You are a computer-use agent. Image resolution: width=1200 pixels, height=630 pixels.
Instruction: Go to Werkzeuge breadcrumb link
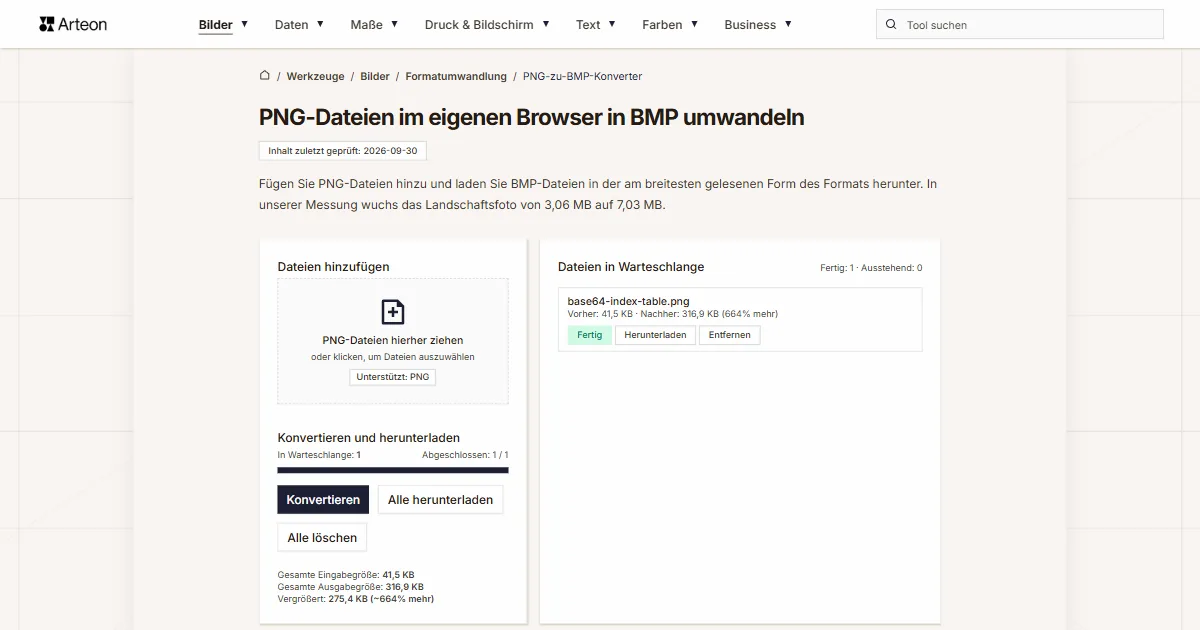[x=315, y=76]
